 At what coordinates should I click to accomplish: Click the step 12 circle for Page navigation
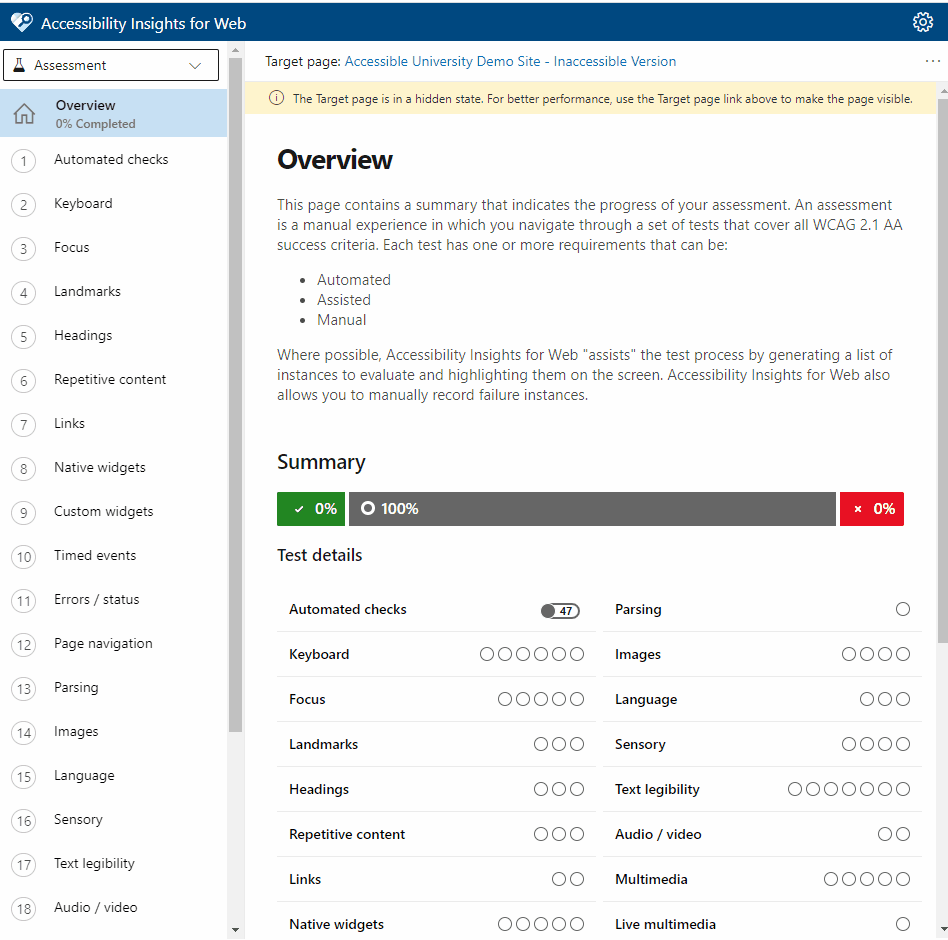(24, 645)
